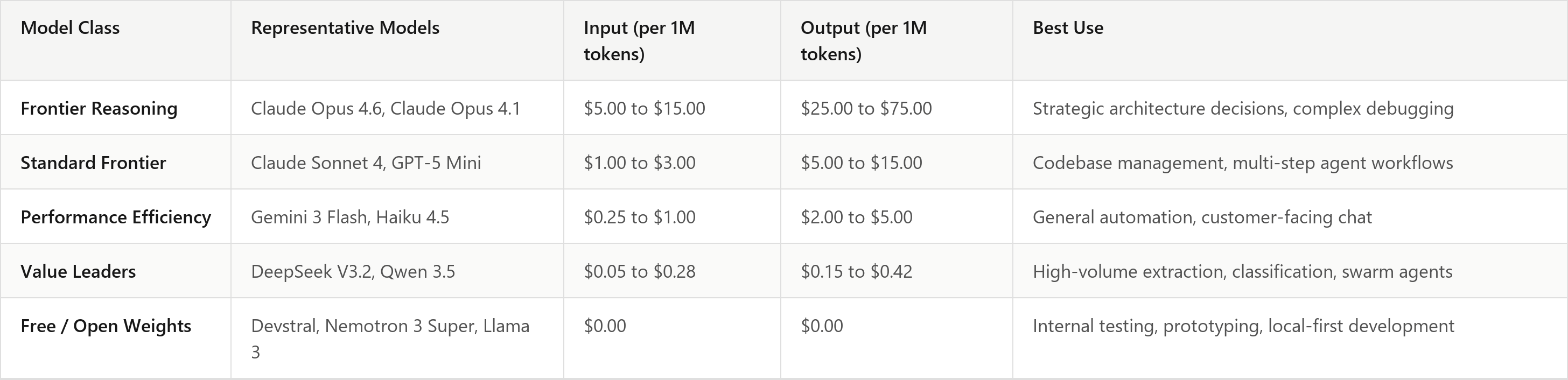Select the Claude Sonnet 4, GPT-5 Mini cell
The image size is (1568, 380).
point(366,163)
